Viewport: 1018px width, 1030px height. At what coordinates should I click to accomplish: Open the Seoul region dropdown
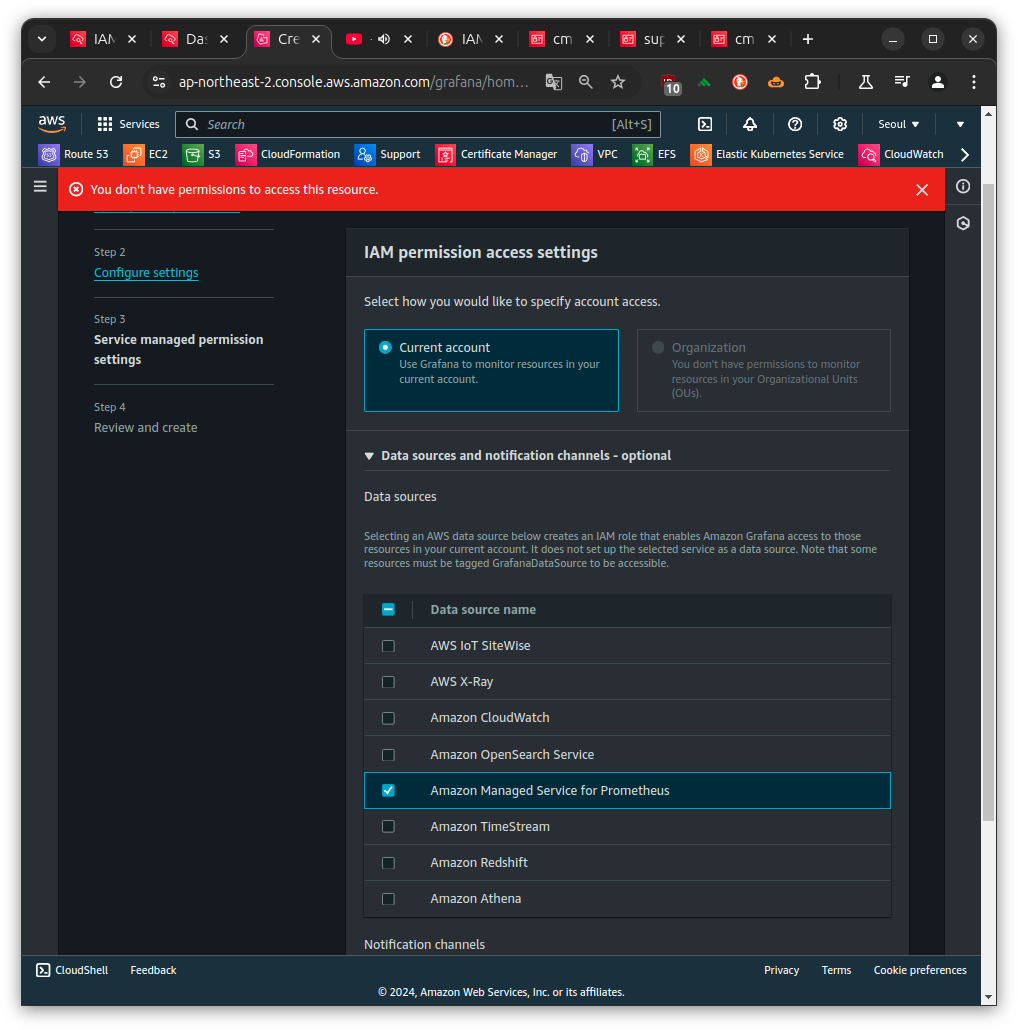[x=898, y=124]
